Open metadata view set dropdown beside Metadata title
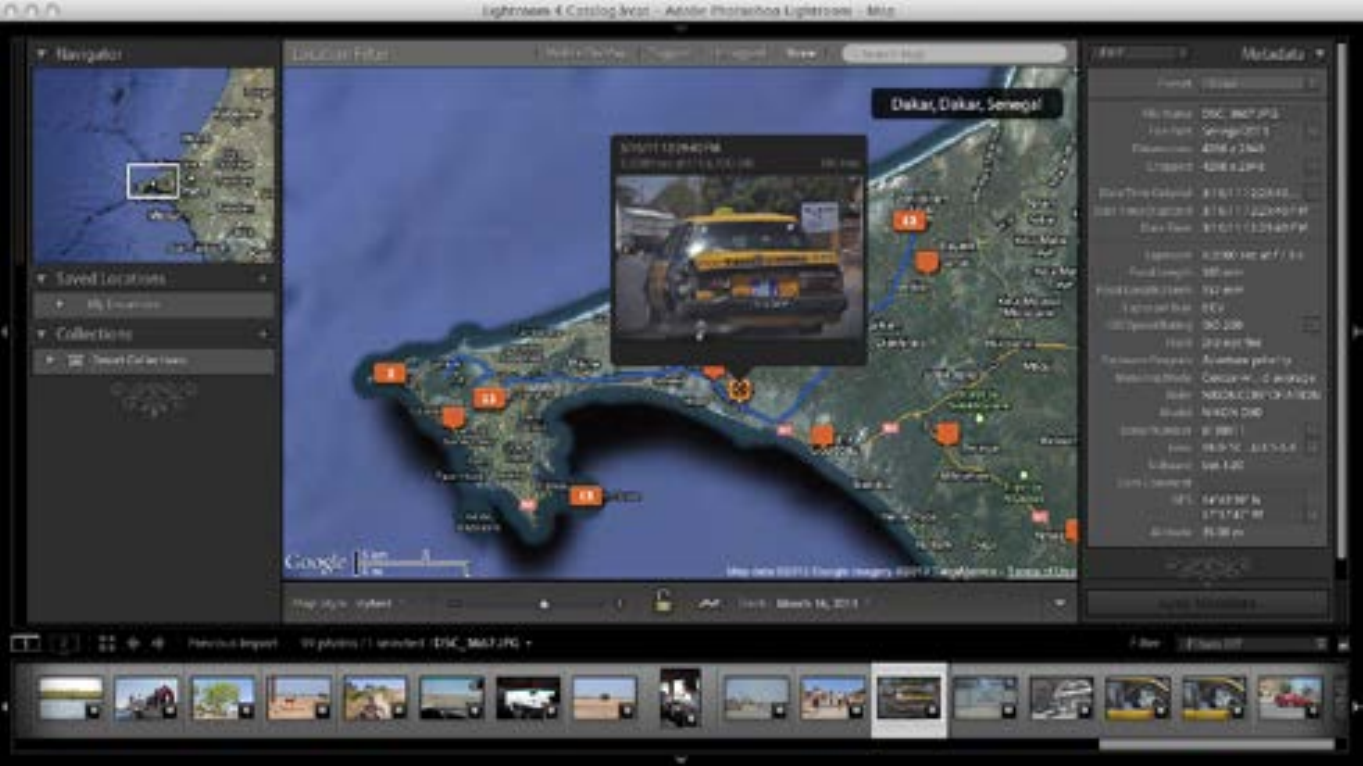This screenshot has height=766, width=1363. (1141, 54)
